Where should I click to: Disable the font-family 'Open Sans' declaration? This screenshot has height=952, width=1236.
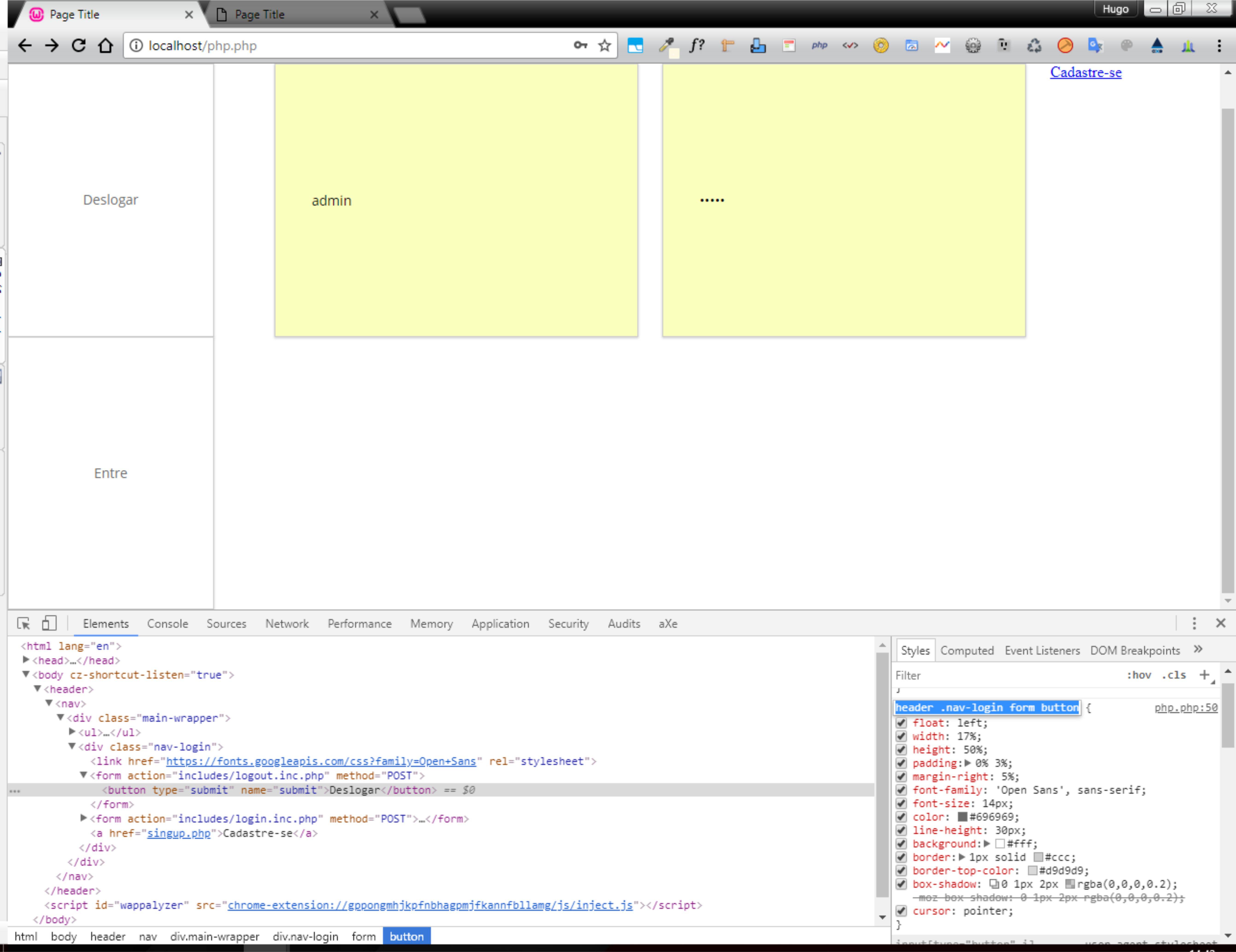coord(902,790)
